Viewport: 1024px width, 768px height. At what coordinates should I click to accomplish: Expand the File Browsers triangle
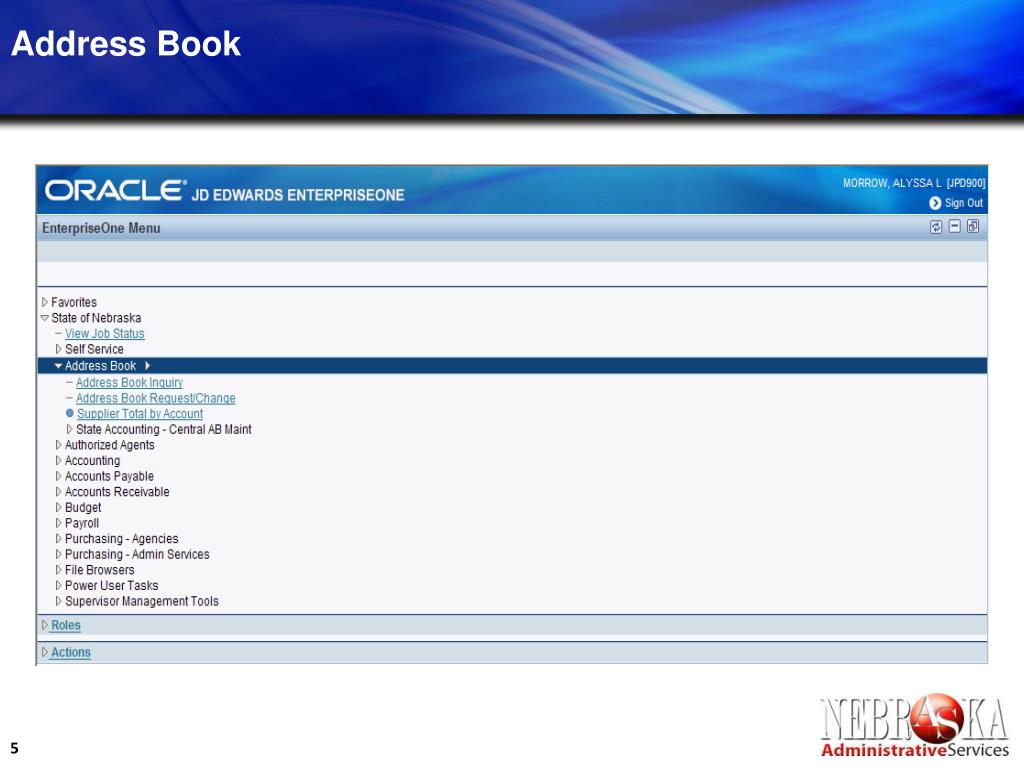tap(58, 570)
